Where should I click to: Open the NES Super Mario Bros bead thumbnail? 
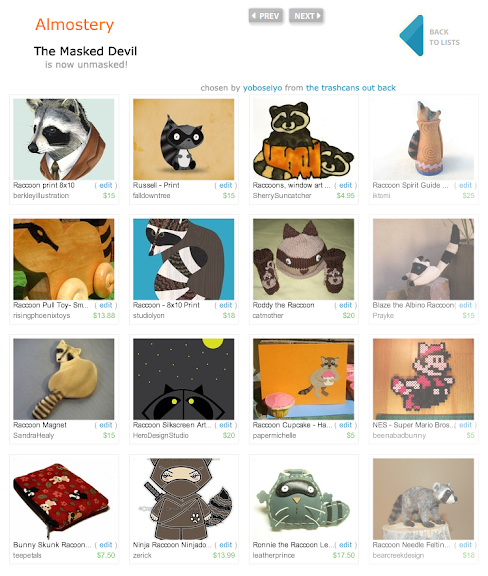(423, 379)
